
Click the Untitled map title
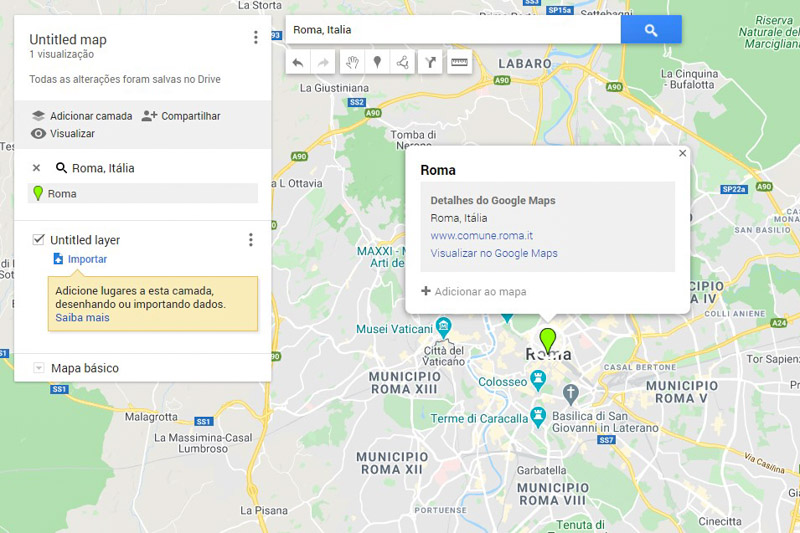tap(68, 39)
